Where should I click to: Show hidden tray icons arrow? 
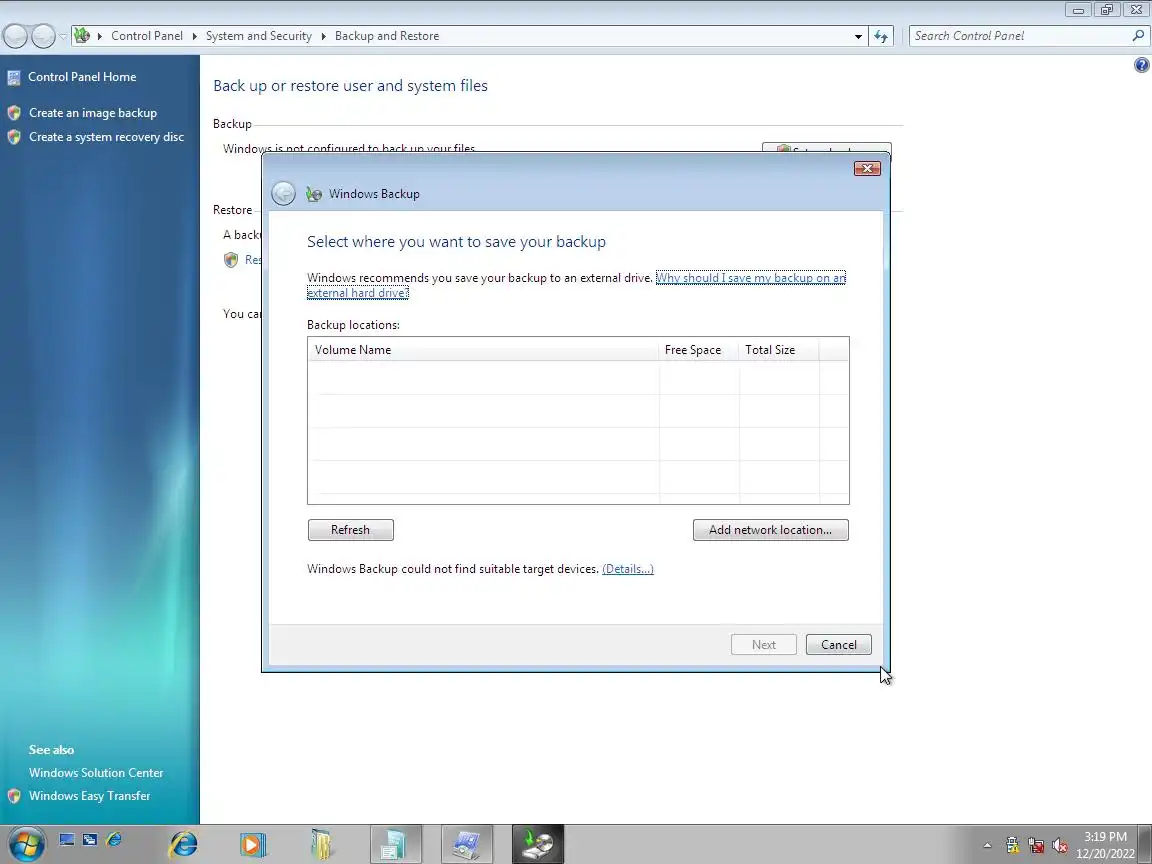987,846
